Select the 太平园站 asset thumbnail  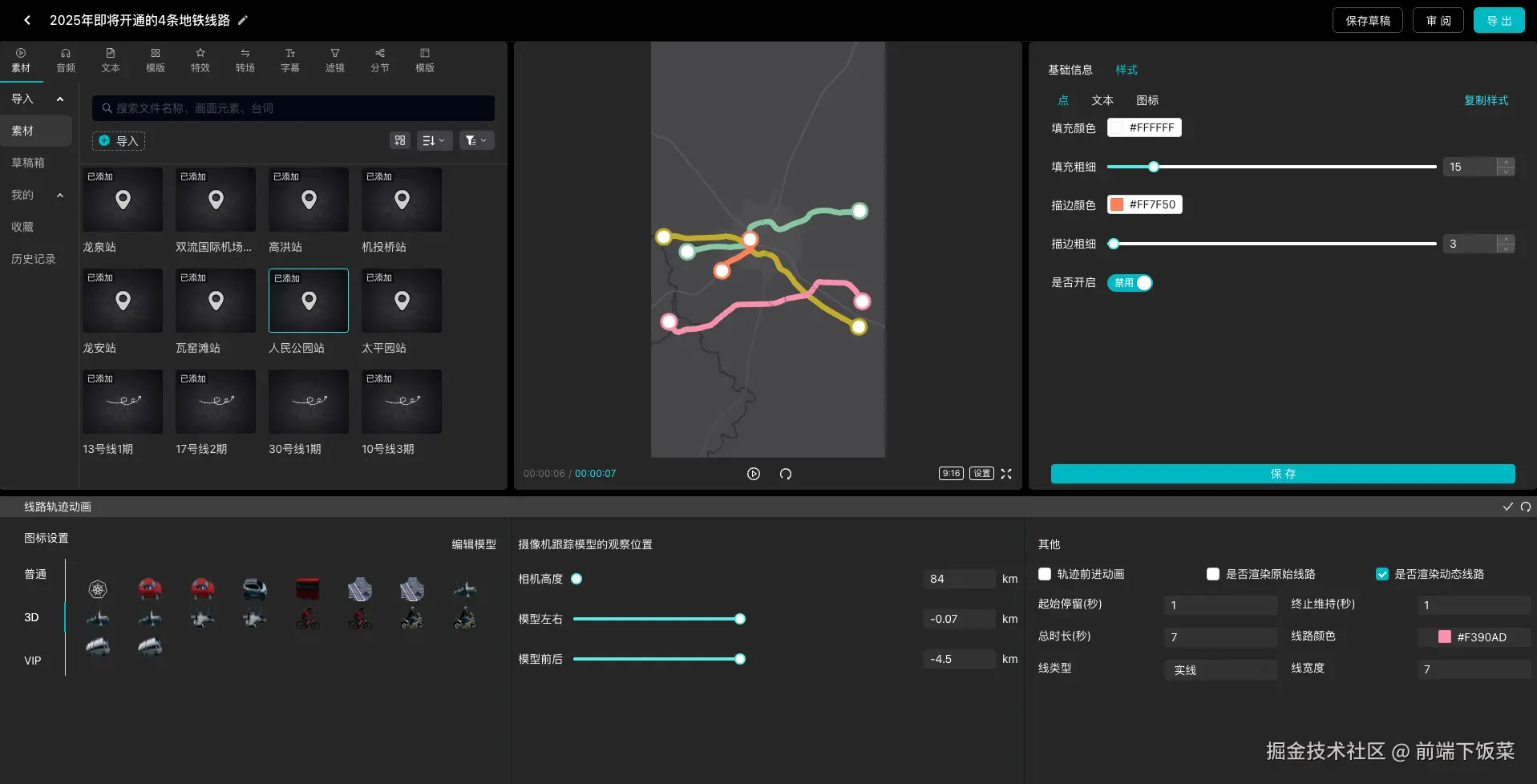click(x=402, y=301)
